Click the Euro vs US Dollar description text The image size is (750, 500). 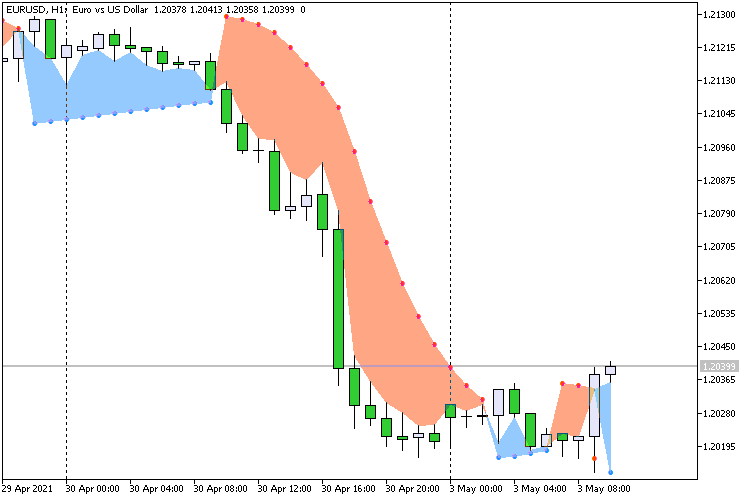pos(110,10)
